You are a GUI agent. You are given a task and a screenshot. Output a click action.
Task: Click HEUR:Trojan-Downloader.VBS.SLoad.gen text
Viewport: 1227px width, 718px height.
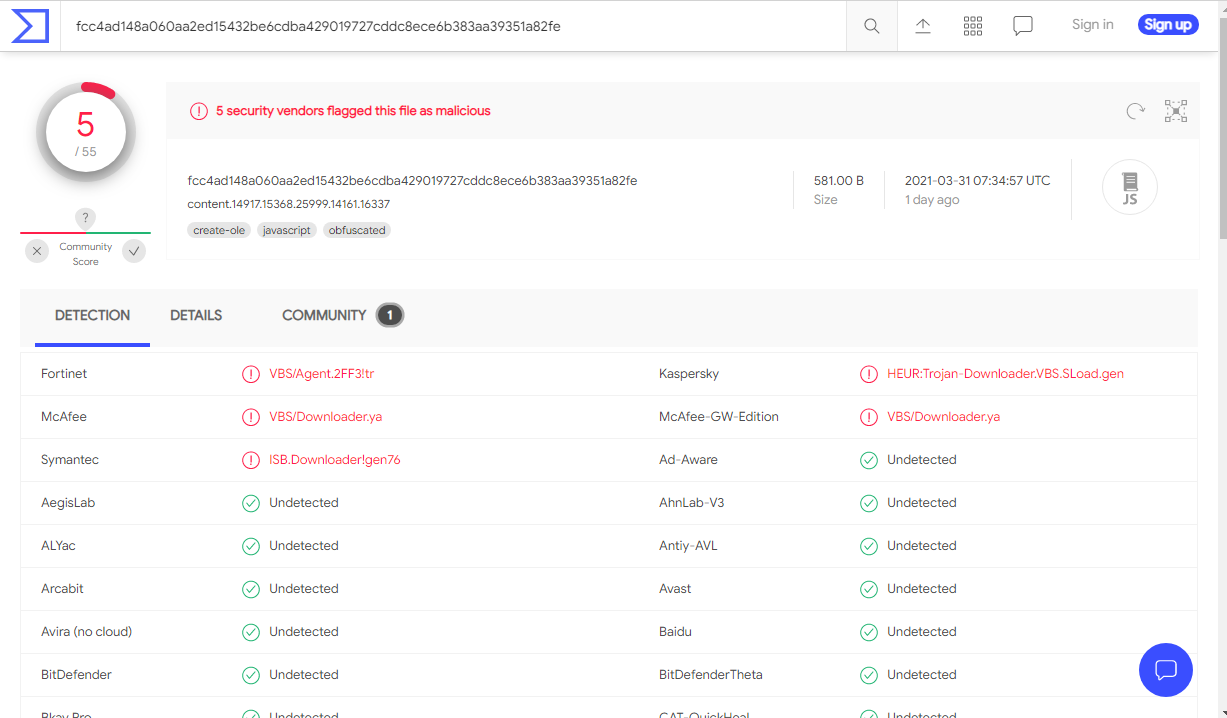click(x=1005, y=374)
